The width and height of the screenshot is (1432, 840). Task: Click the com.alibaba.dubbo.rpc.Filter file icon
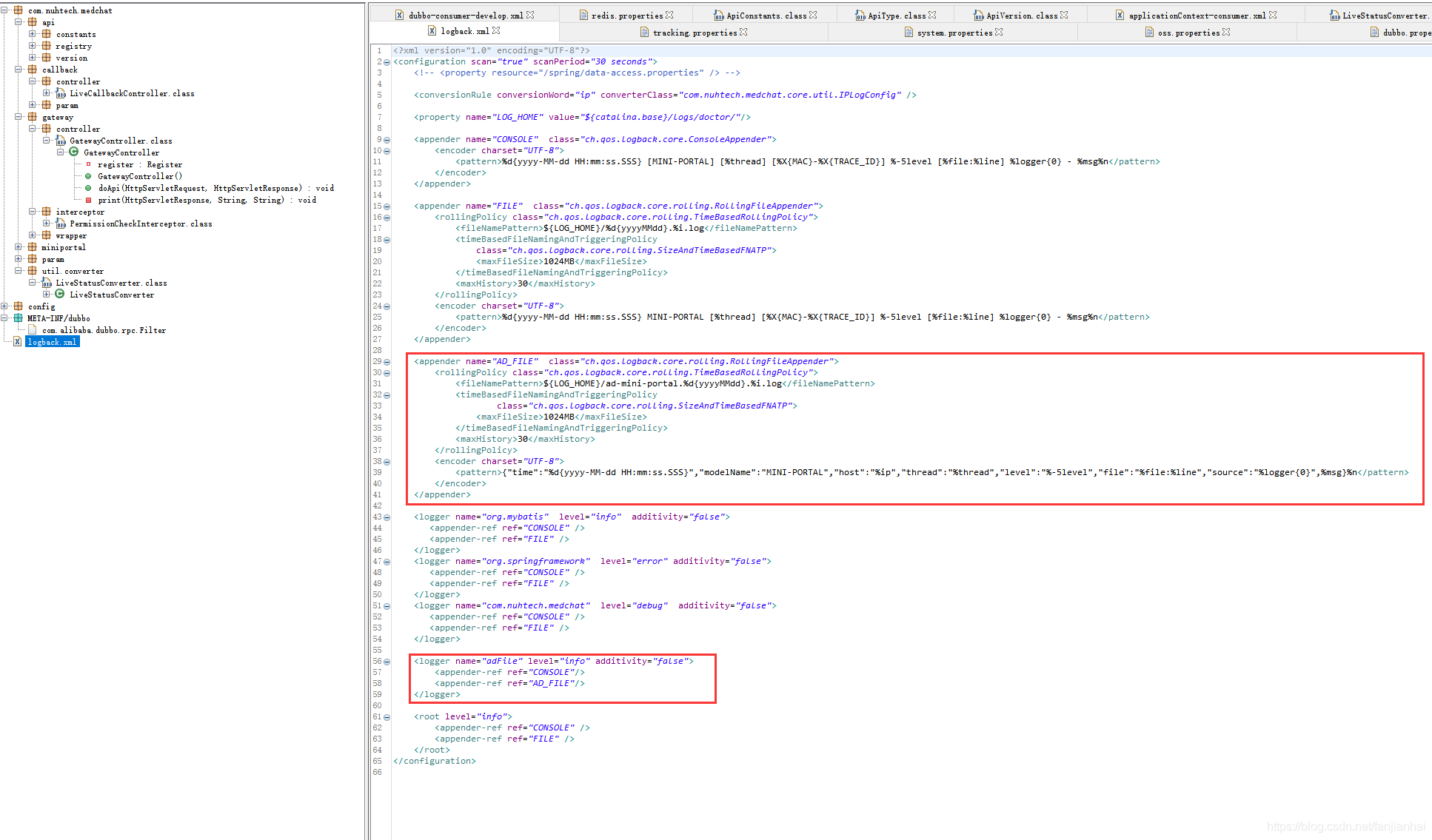coord(32,330)
